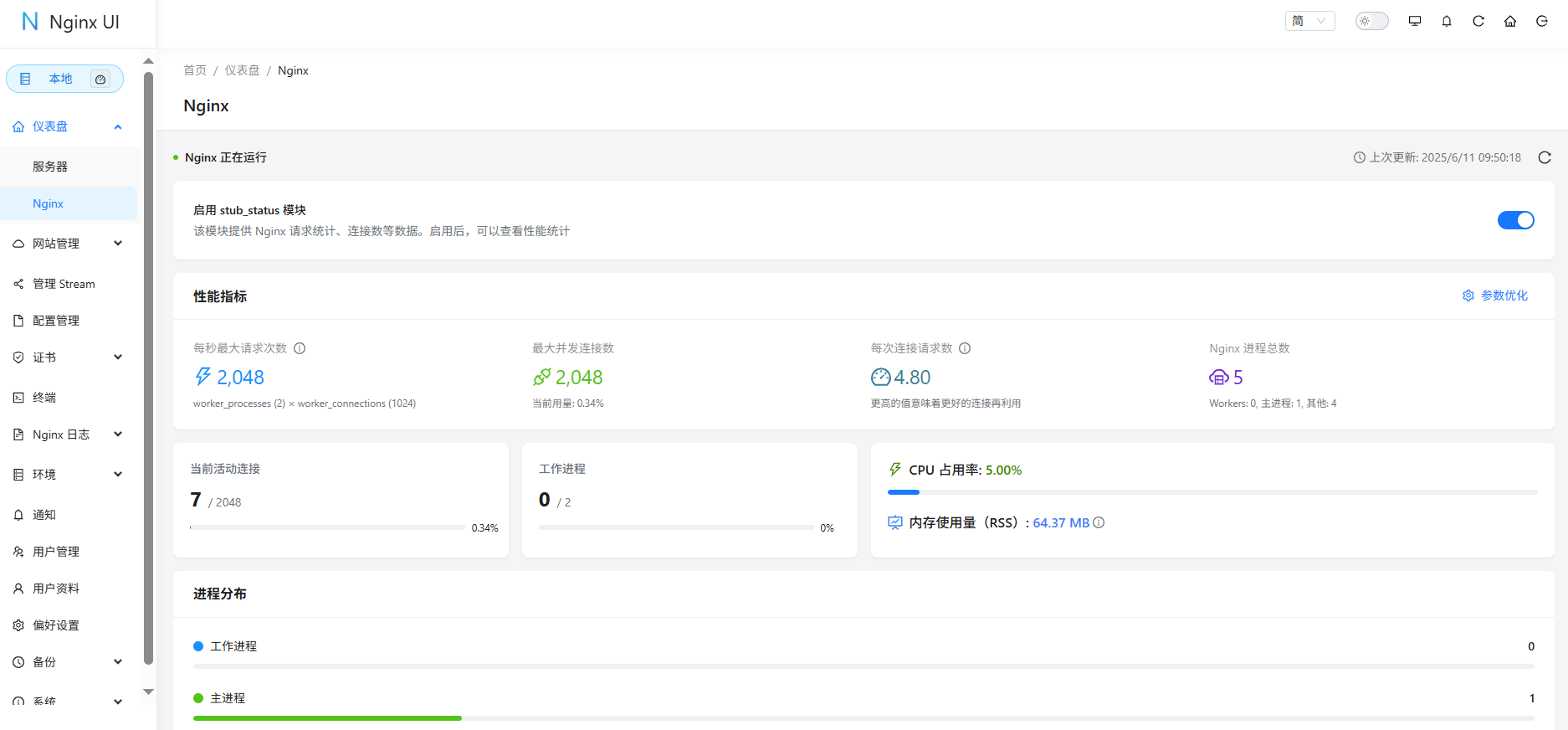Click the bell icon next to 通知
The image size is (1568, 730).
(18, 515)
